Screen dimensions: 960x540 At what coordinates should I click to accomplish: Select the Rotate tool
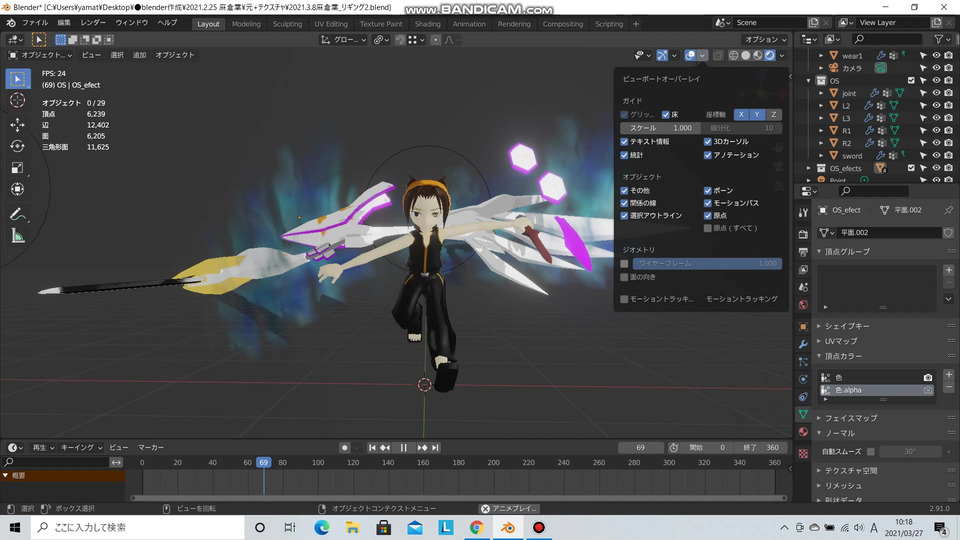point(17,146)
